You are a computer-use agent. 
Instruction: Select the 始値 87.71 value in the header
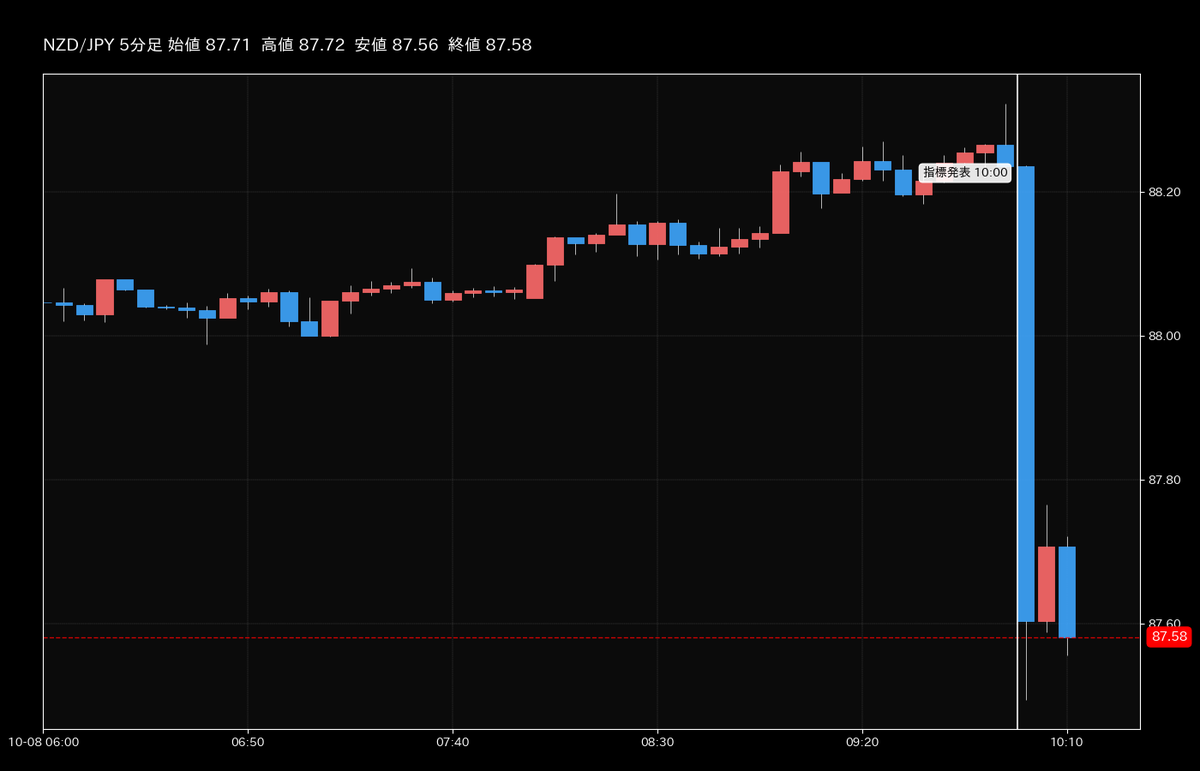pos(209,44)
